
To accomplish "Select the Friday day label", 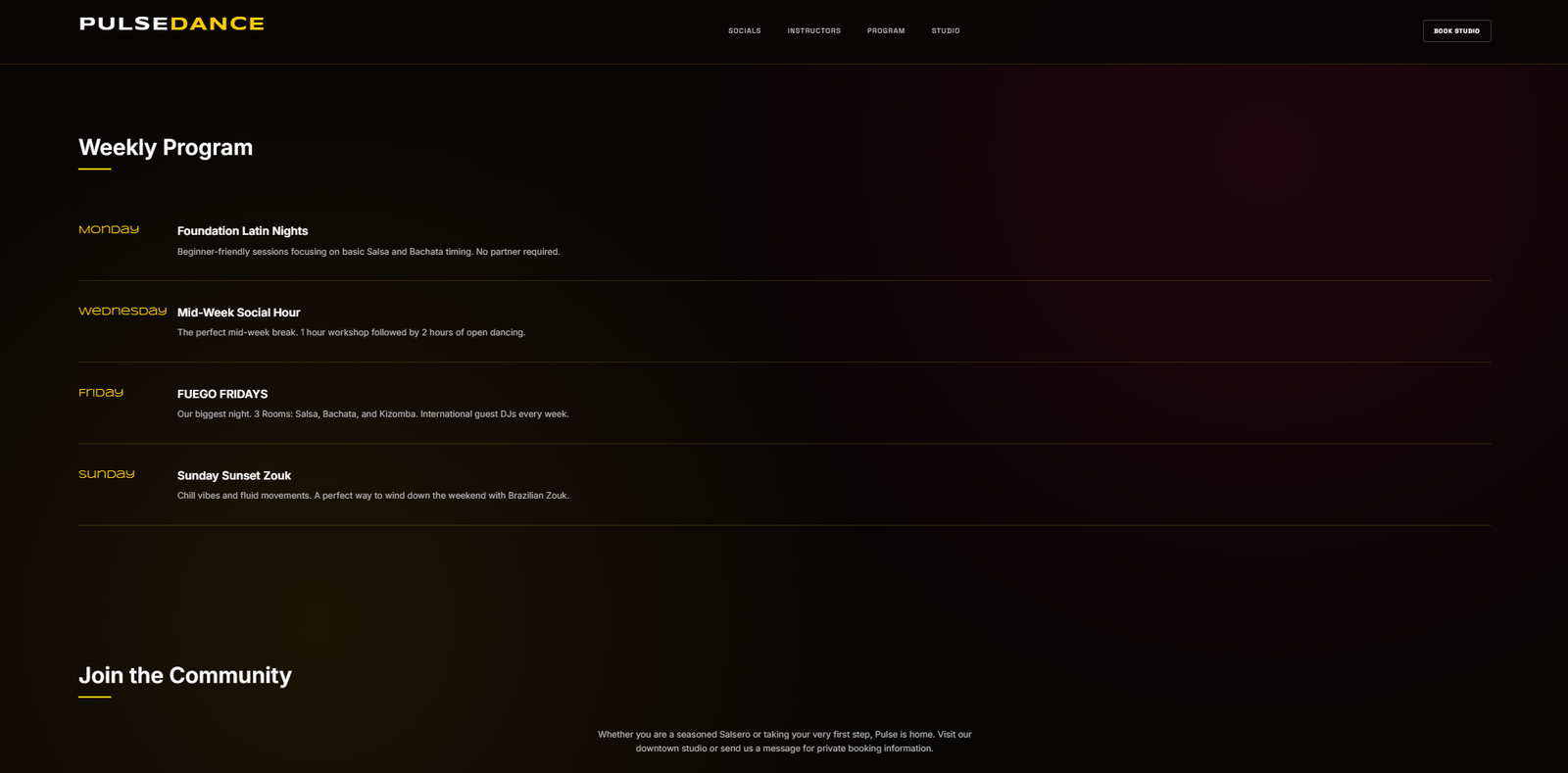I will click(101, 393).
